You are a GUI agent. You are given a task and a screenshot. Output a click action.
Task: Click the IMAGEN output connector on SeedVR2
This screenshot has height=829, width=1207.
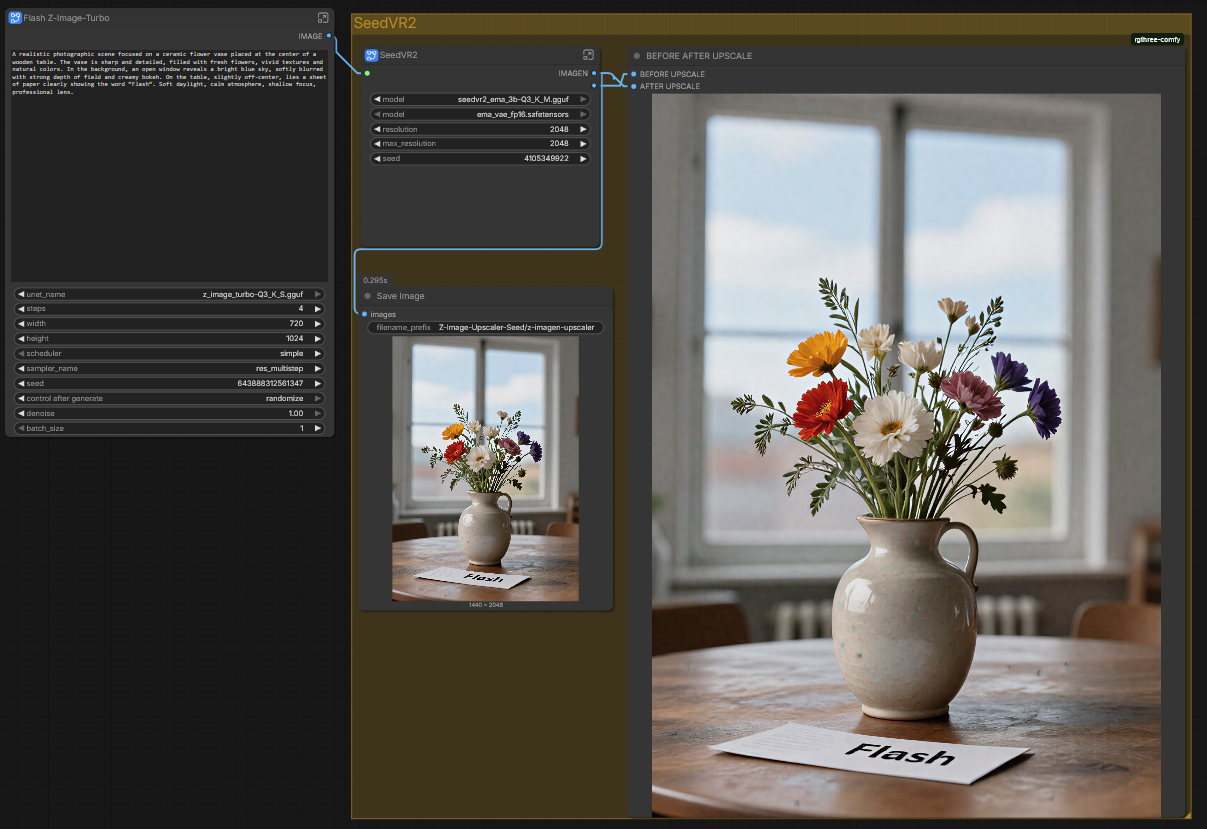point(594,73)
